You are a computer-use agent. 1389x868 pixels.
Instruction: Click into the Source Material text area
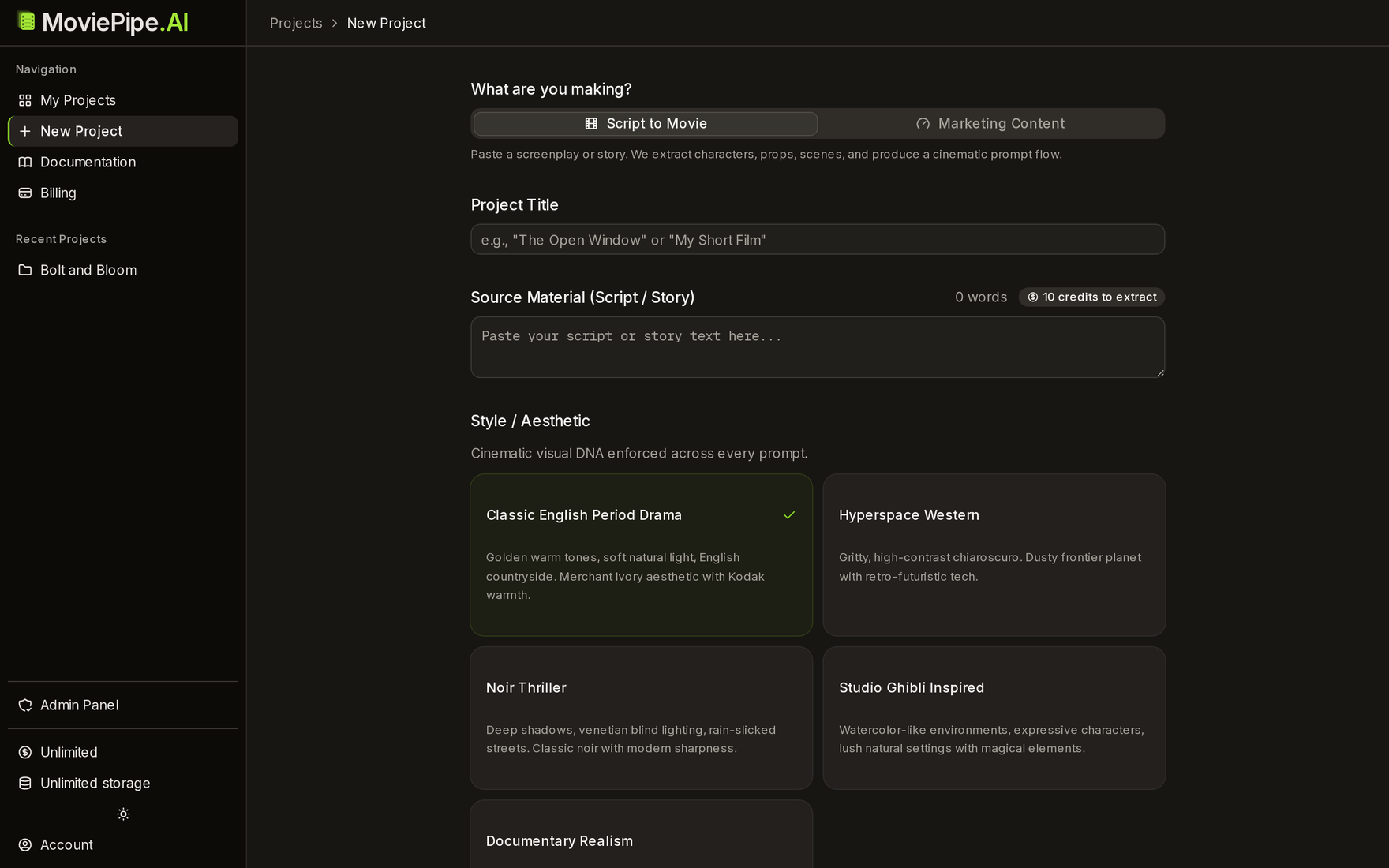(818, 347)
